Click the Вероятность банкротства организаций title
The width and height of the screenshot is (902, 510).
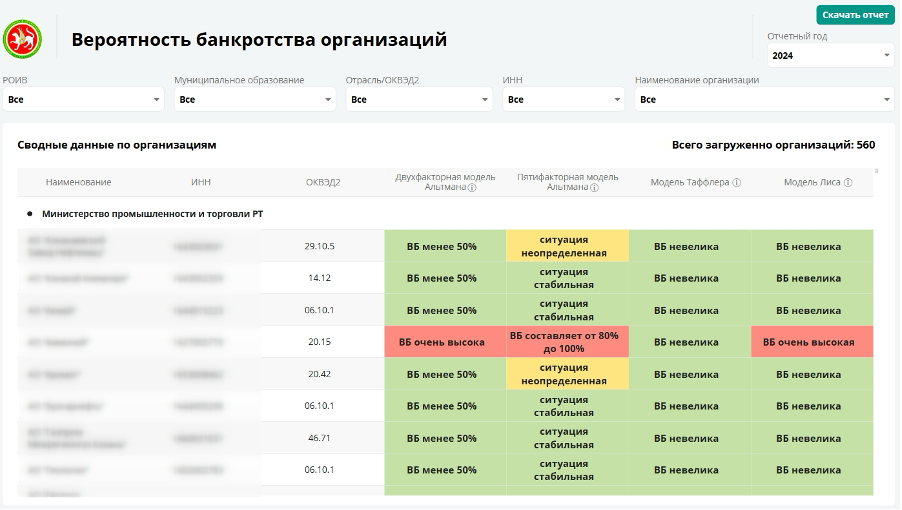[259, 40]
